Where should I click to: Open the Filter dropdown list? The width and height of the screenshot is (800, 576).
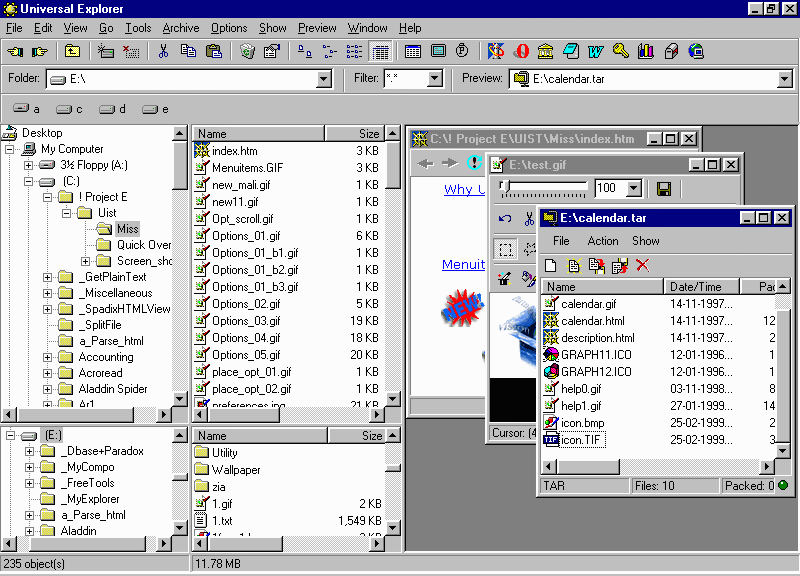click(x=435, y=79)
